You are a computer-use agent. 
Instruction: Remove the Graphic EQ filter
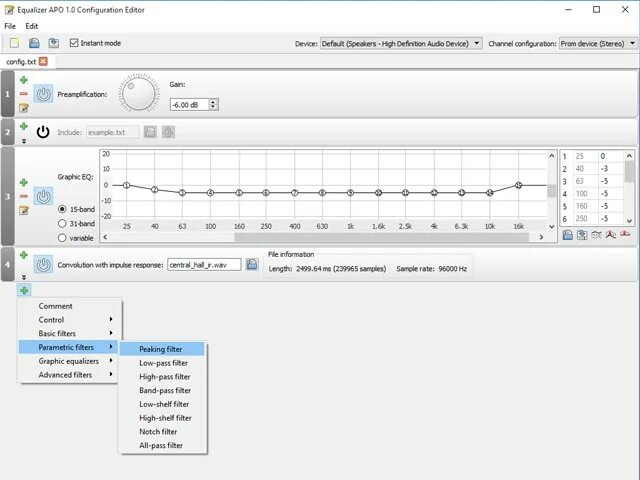24,196
